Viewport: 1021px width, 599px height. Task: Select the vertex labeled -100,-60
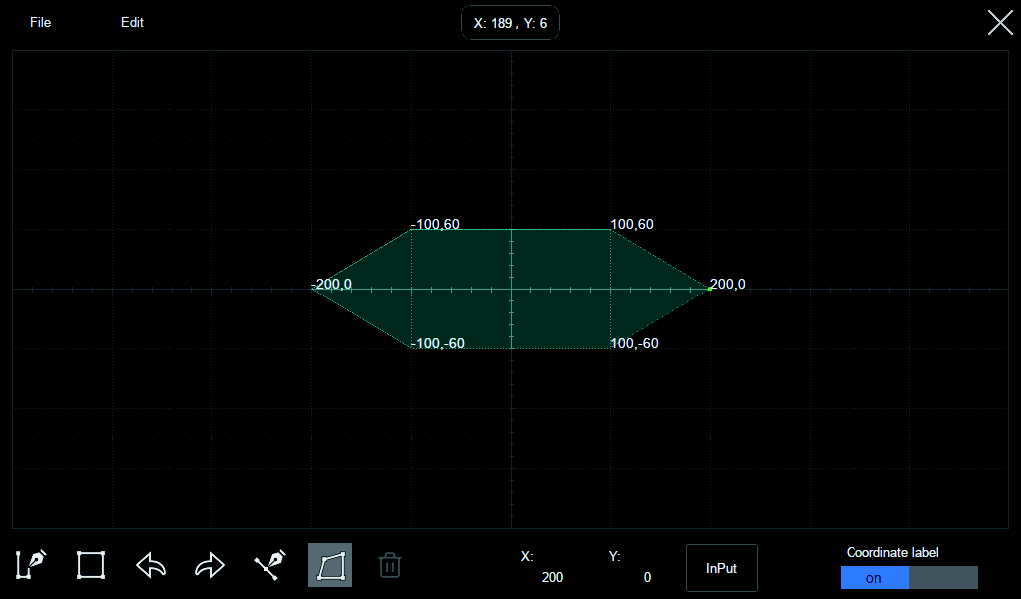point(412,348)
